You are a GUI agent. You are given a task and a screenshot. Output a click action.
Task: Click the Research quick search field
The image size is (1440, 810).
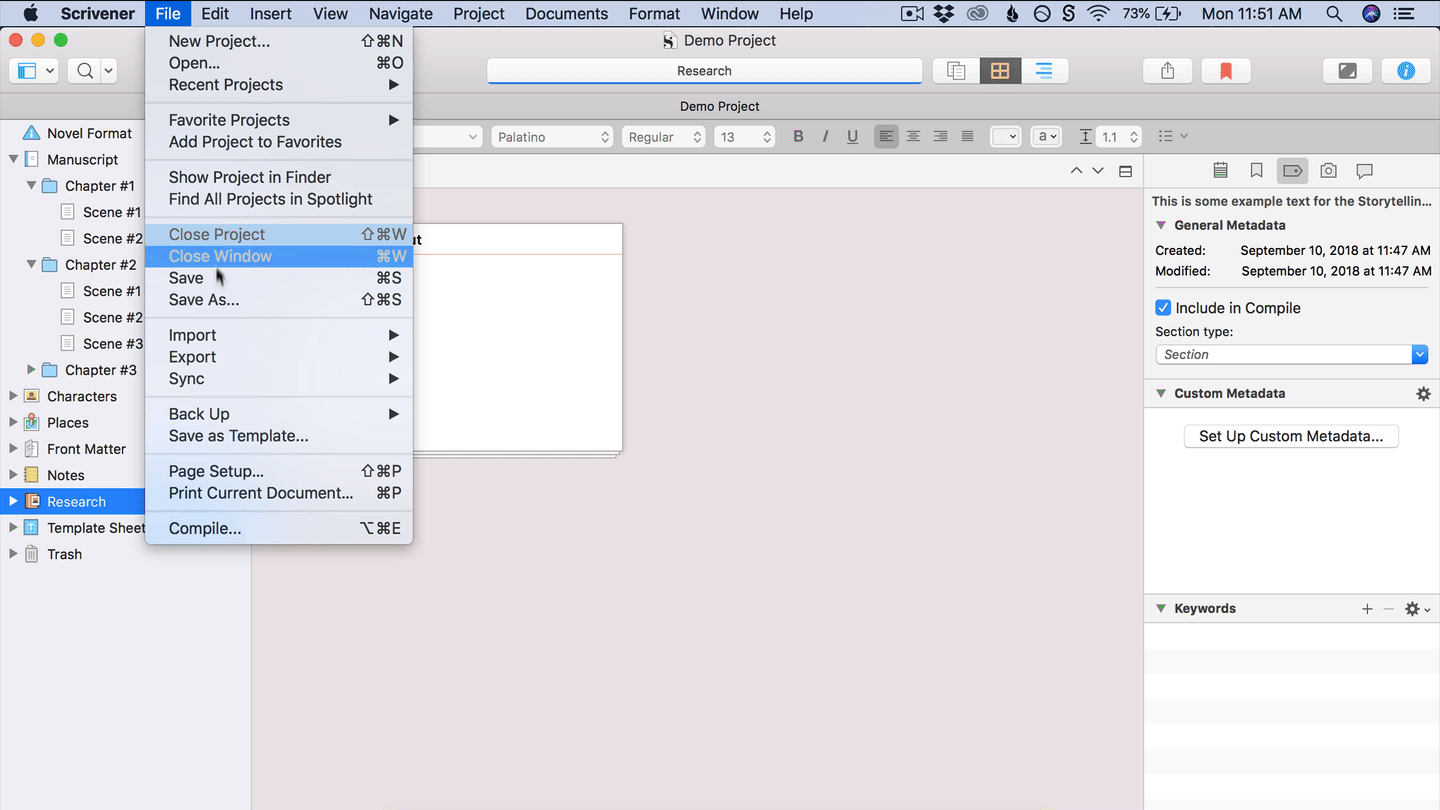pos(704,71)
